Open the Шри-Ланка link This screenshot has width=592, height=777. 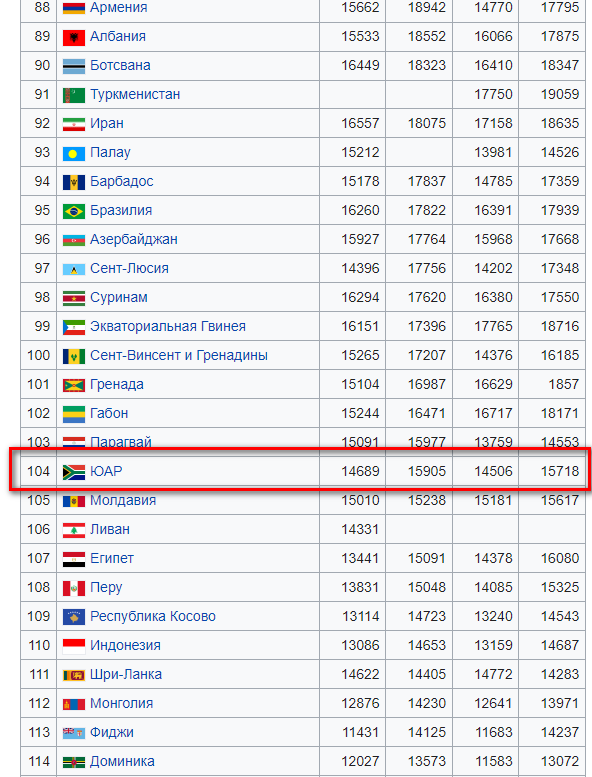126,674
